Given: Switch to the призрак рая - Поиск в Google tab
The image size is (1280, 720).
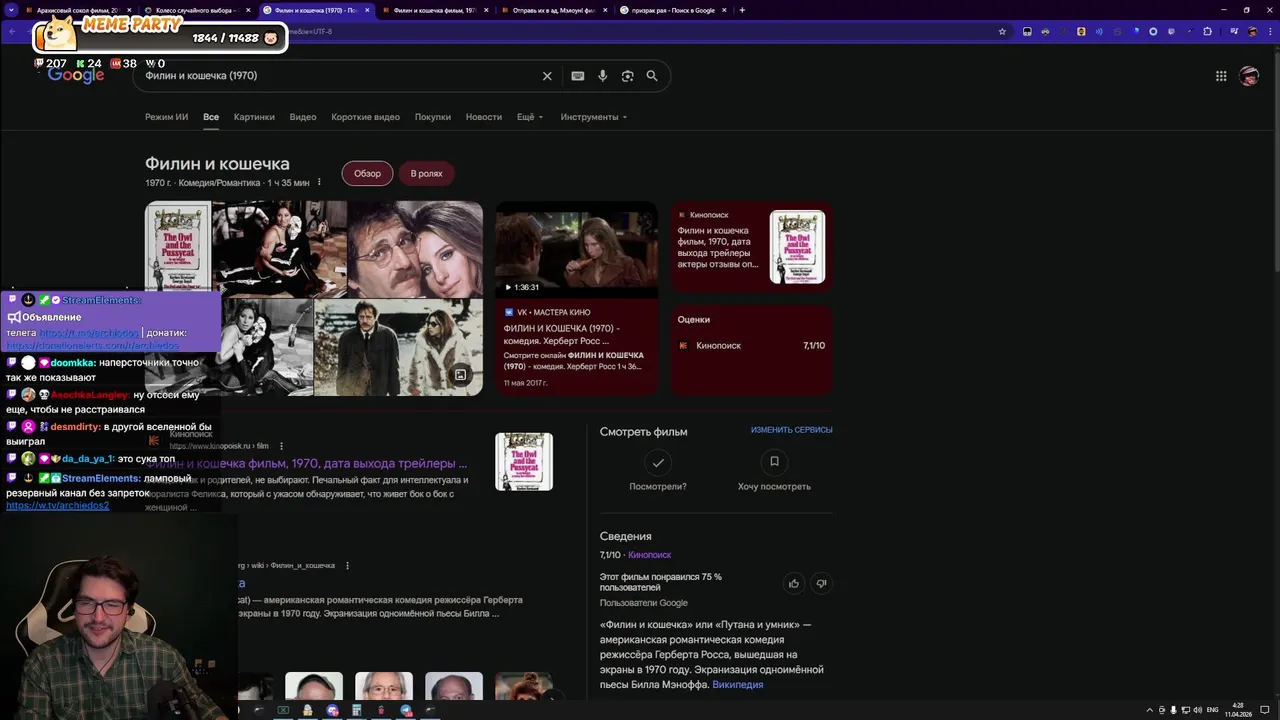Looking at the screenshot, I should 673,10.
